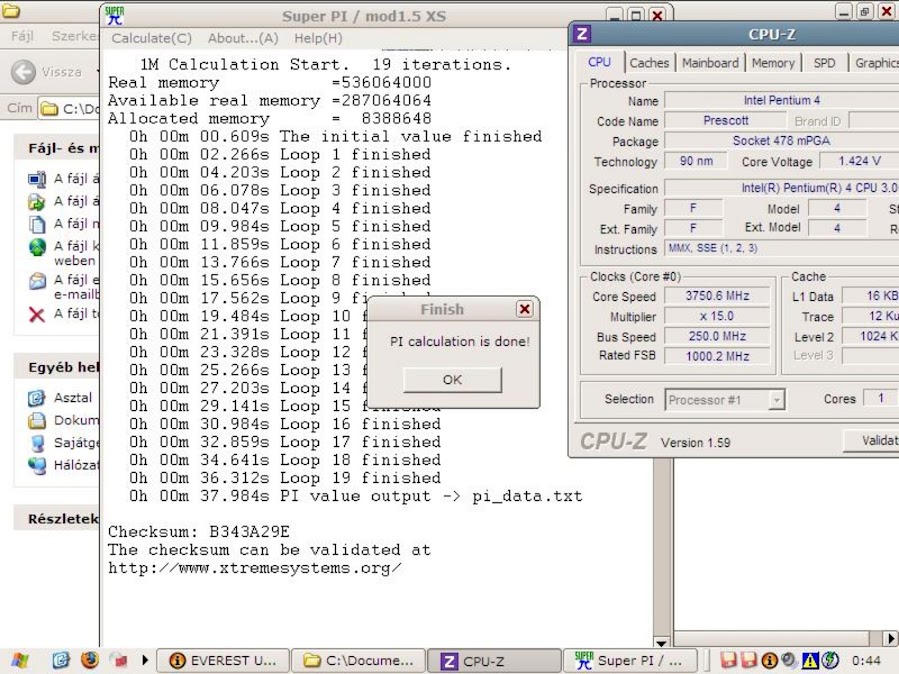Open the Szerkesztés menu in Explorer

pyautogui.click(x=75, y=36)
